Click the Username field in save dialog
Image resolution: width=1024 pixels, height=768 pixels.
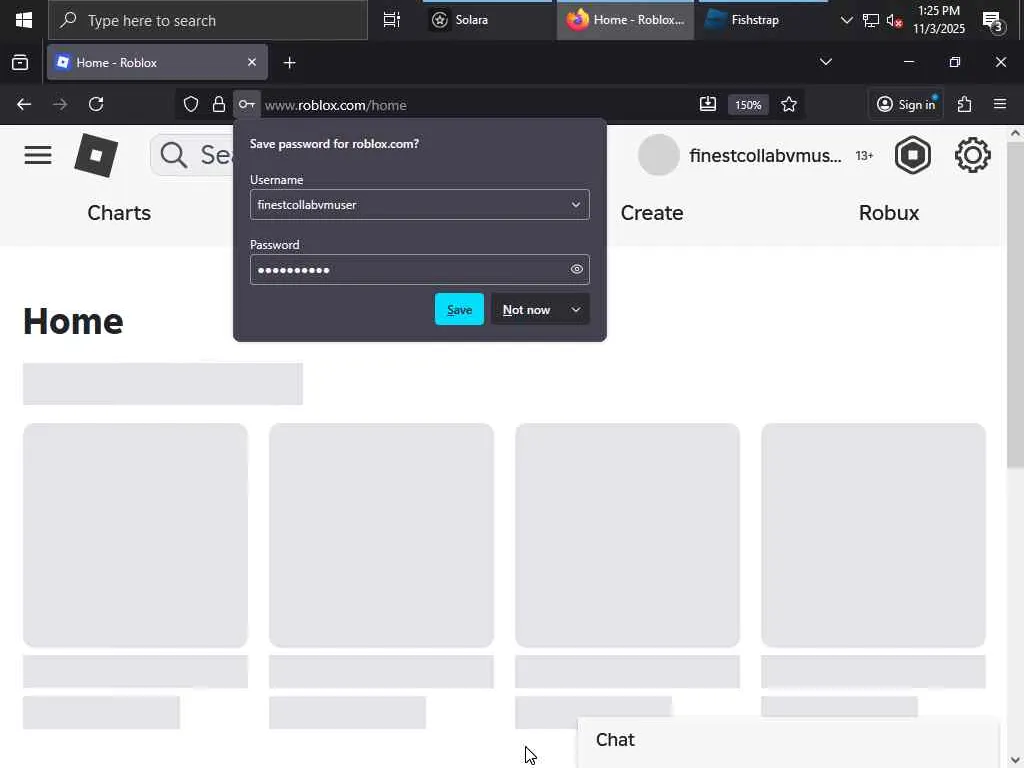(419, 205)
